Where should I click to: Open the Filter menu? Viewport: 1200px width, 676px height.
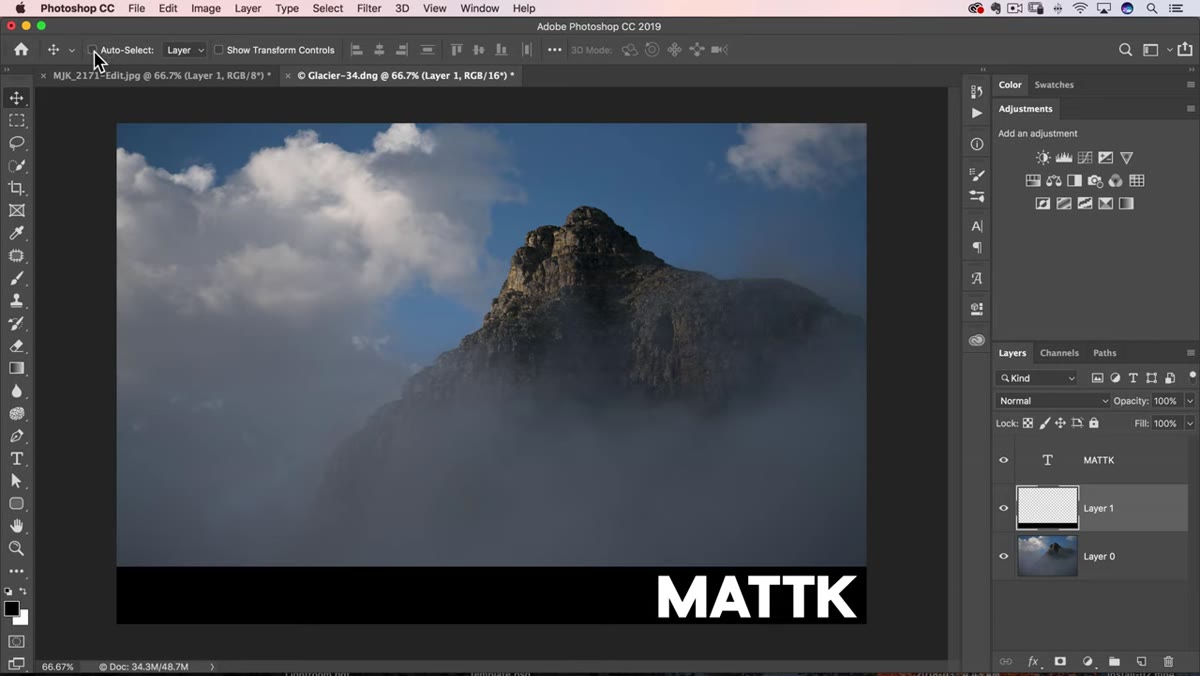(x=369, y=8)
